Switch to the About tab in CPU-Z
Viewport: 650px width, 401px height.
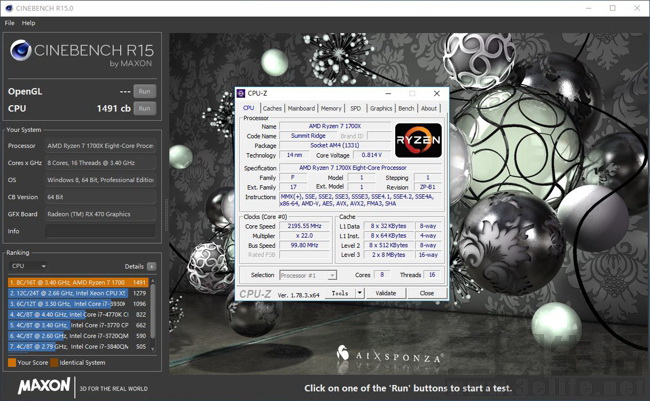[429, 108]
